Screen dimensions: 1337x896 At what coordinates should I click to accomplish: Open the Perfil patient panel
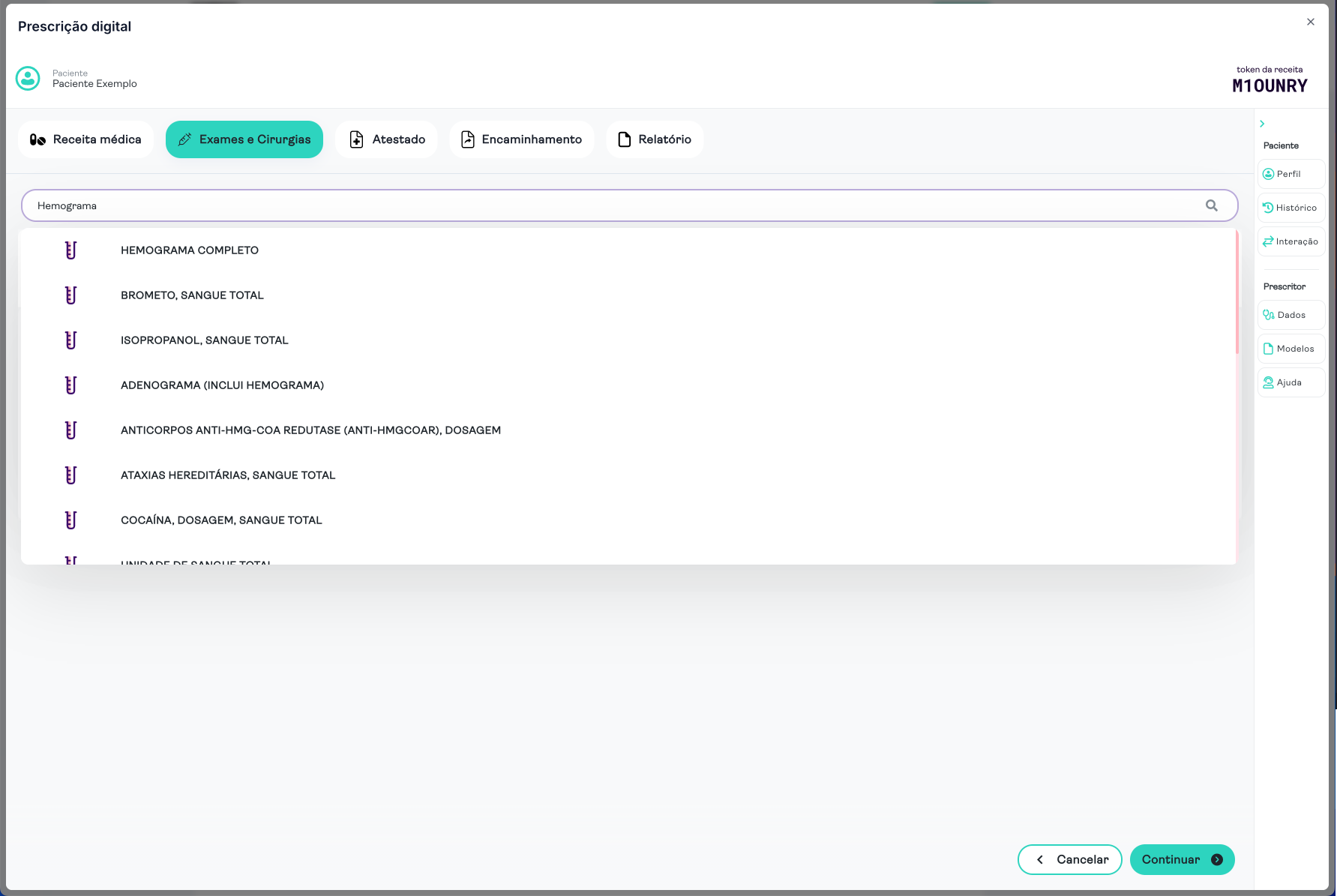pyautogui.click(x=1291, y=174)
